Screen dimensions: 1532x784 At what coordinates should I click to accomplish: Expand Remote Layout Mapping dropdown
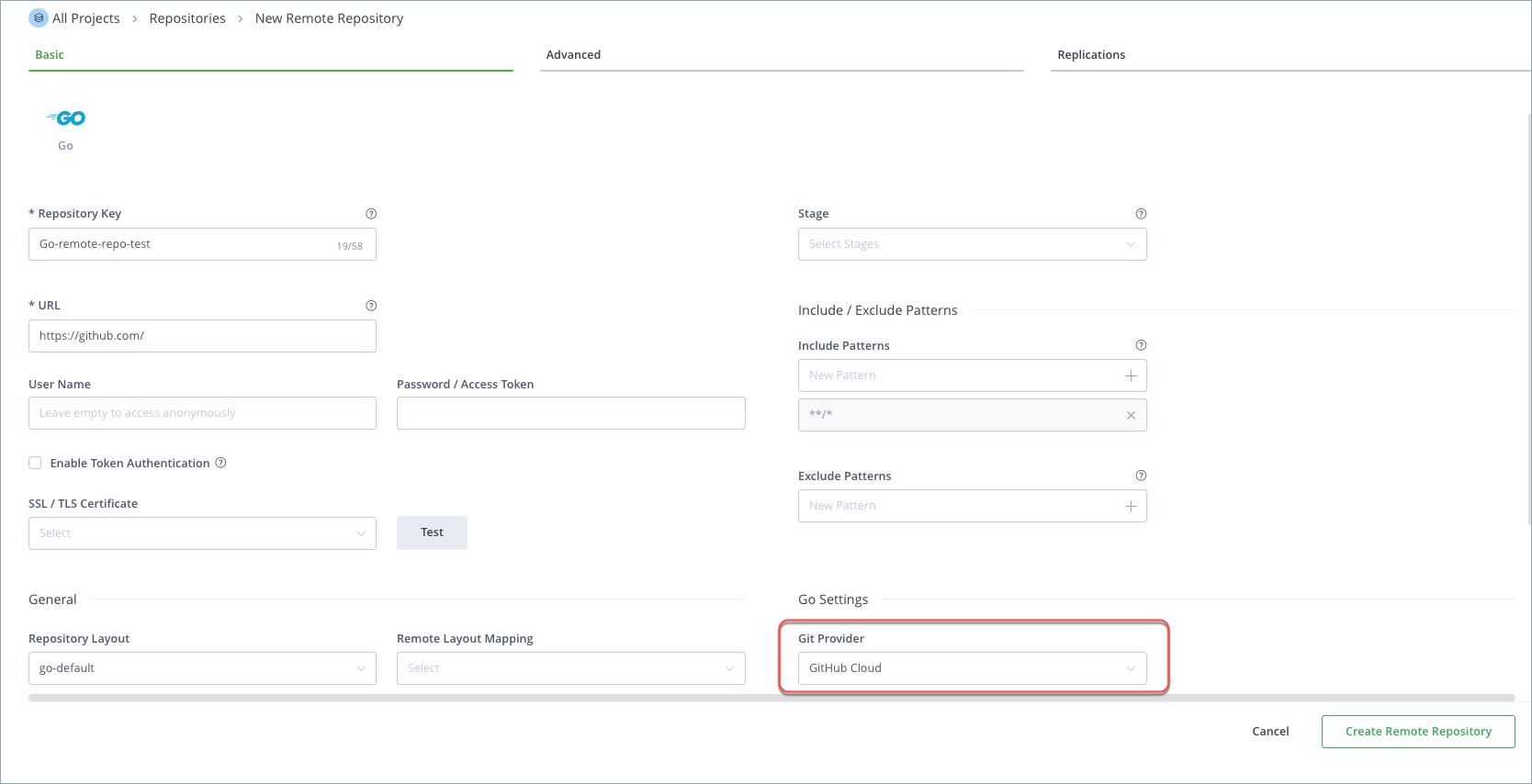point(570,668)
